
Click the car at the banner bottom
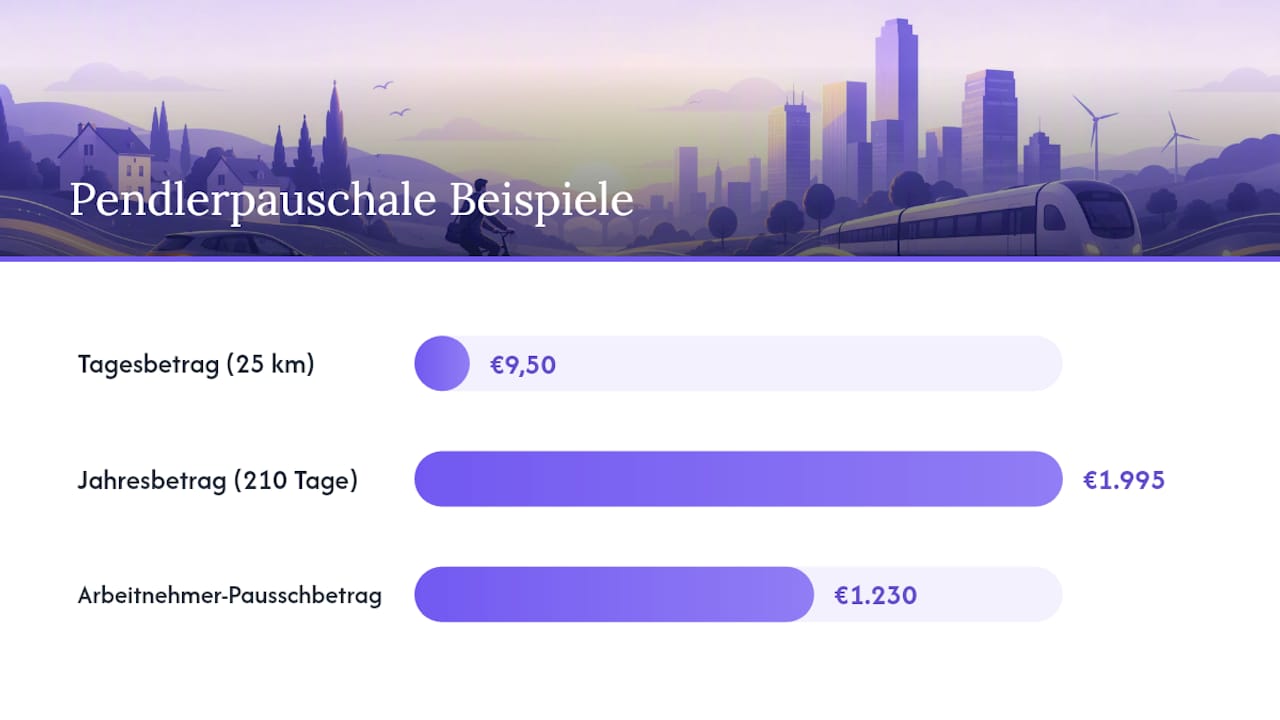[225, 244]
